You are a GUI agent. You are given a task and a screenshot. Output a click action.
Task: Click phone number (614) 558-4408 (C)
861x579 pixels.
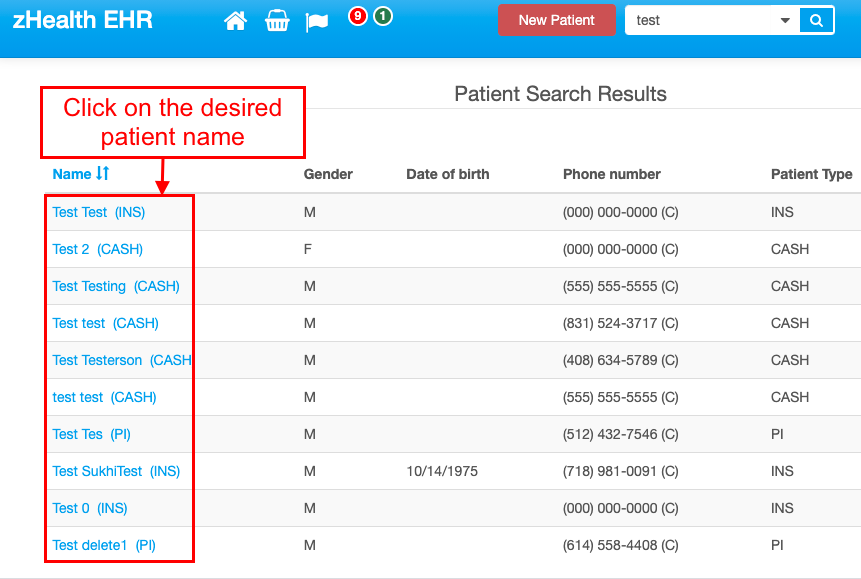coord(620,545)
